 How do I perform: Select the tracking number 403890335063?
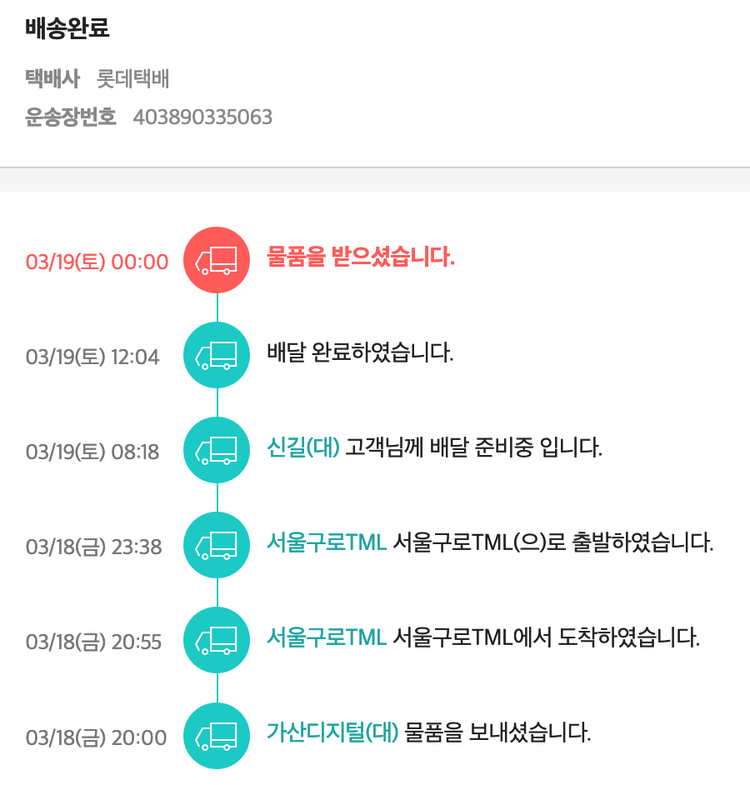pos(202,117)
